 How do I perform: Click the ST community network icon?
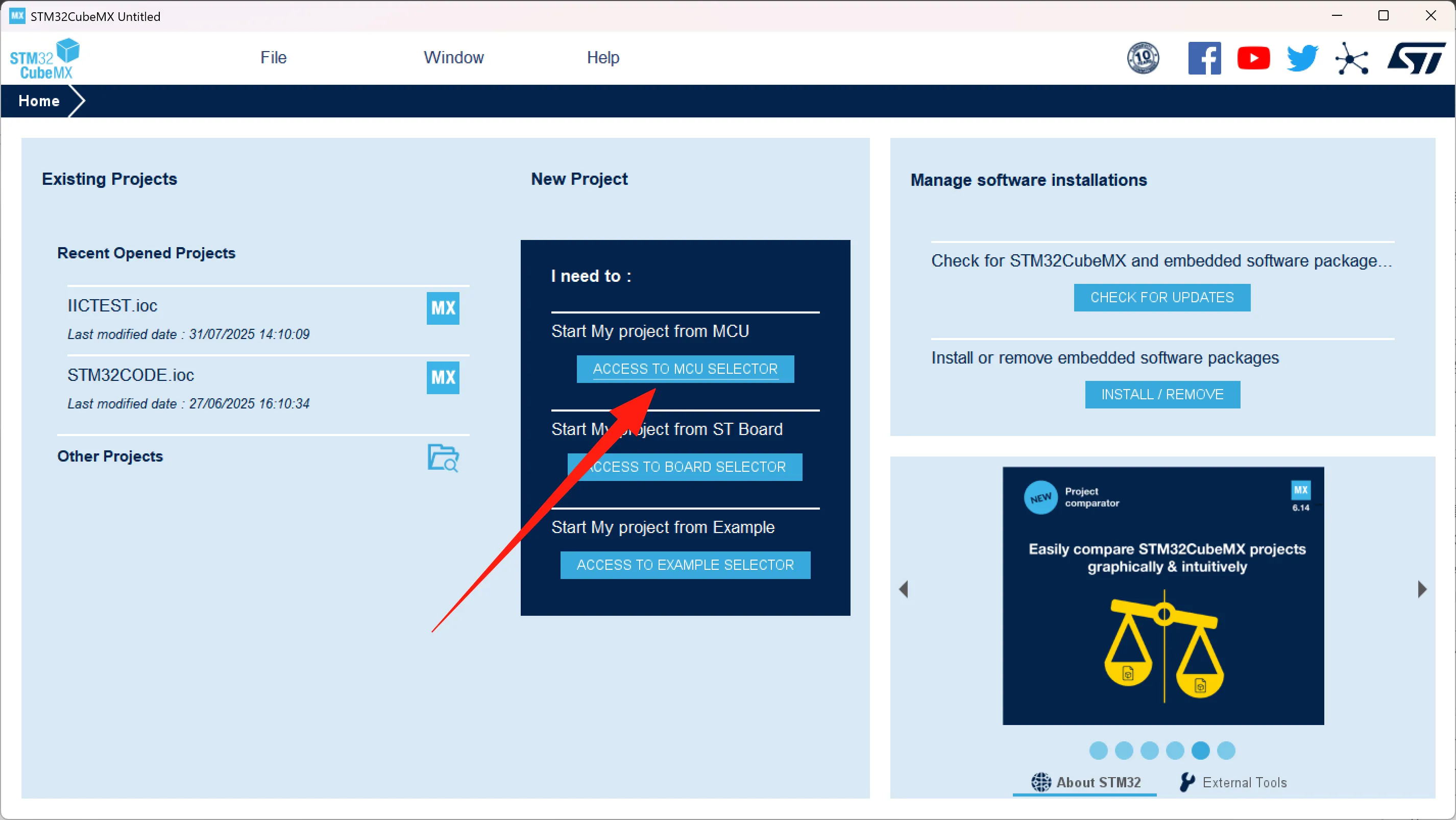[1351, 58]
